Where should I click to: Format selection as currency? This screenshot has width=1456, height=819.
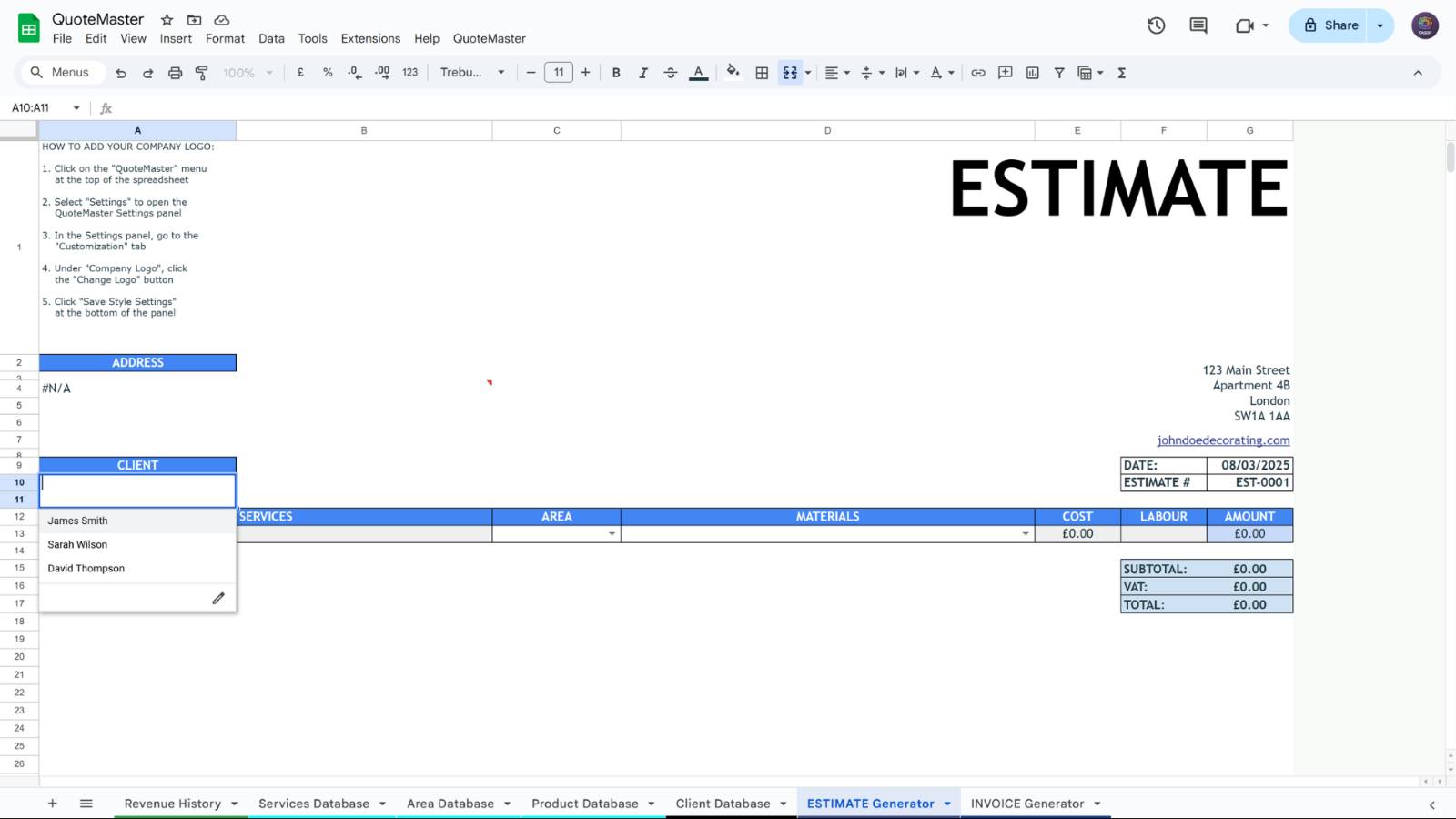click(300, 73)
